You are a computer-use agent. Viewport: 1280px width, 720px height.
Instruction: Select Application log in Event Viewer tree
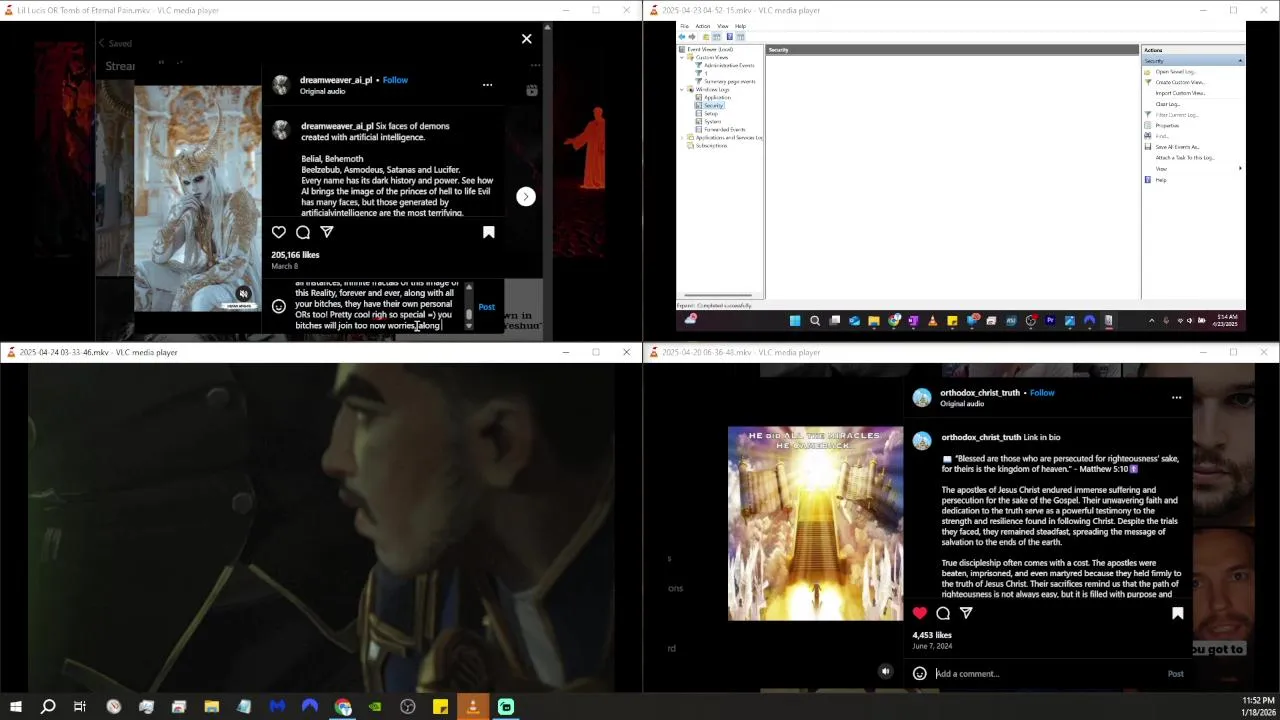coord(717,97)
